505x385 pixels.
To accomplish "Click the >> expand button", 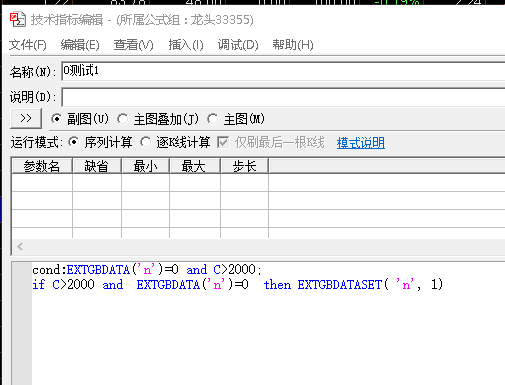I will [x=26, y=118].
